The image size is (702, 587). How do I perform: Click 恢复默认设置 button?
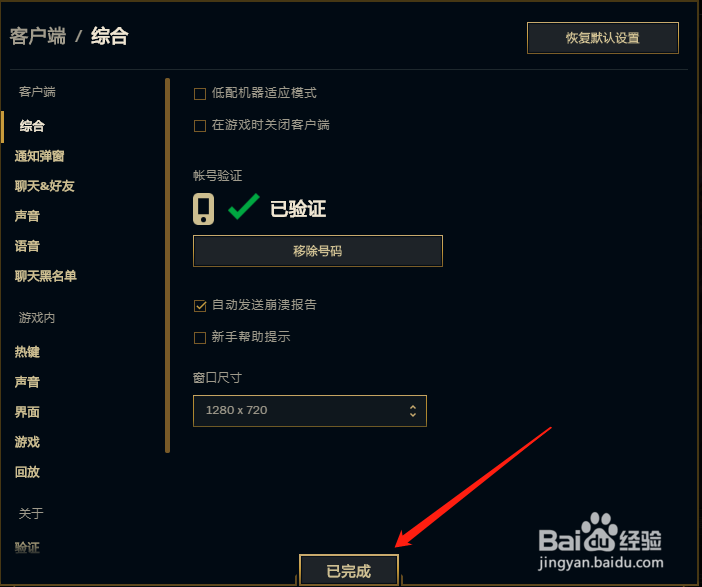click(603, 38)
